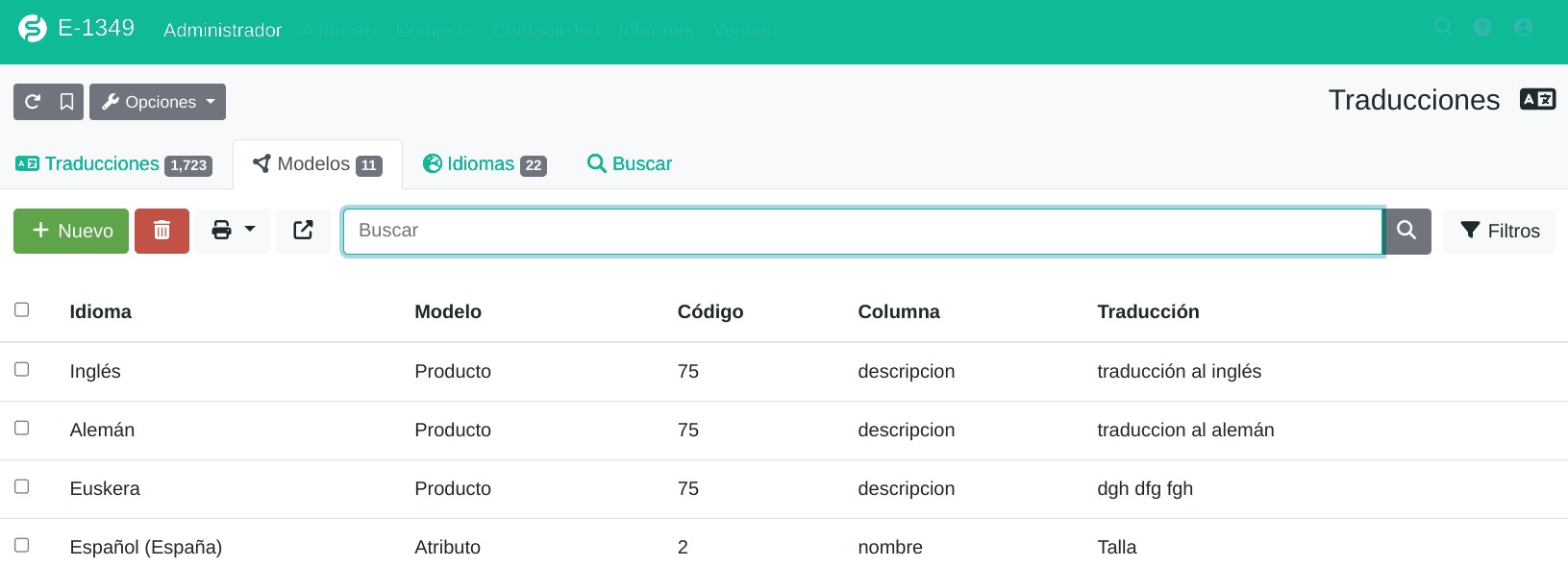Open the help question mark icon

click(x=1482, y=27)
